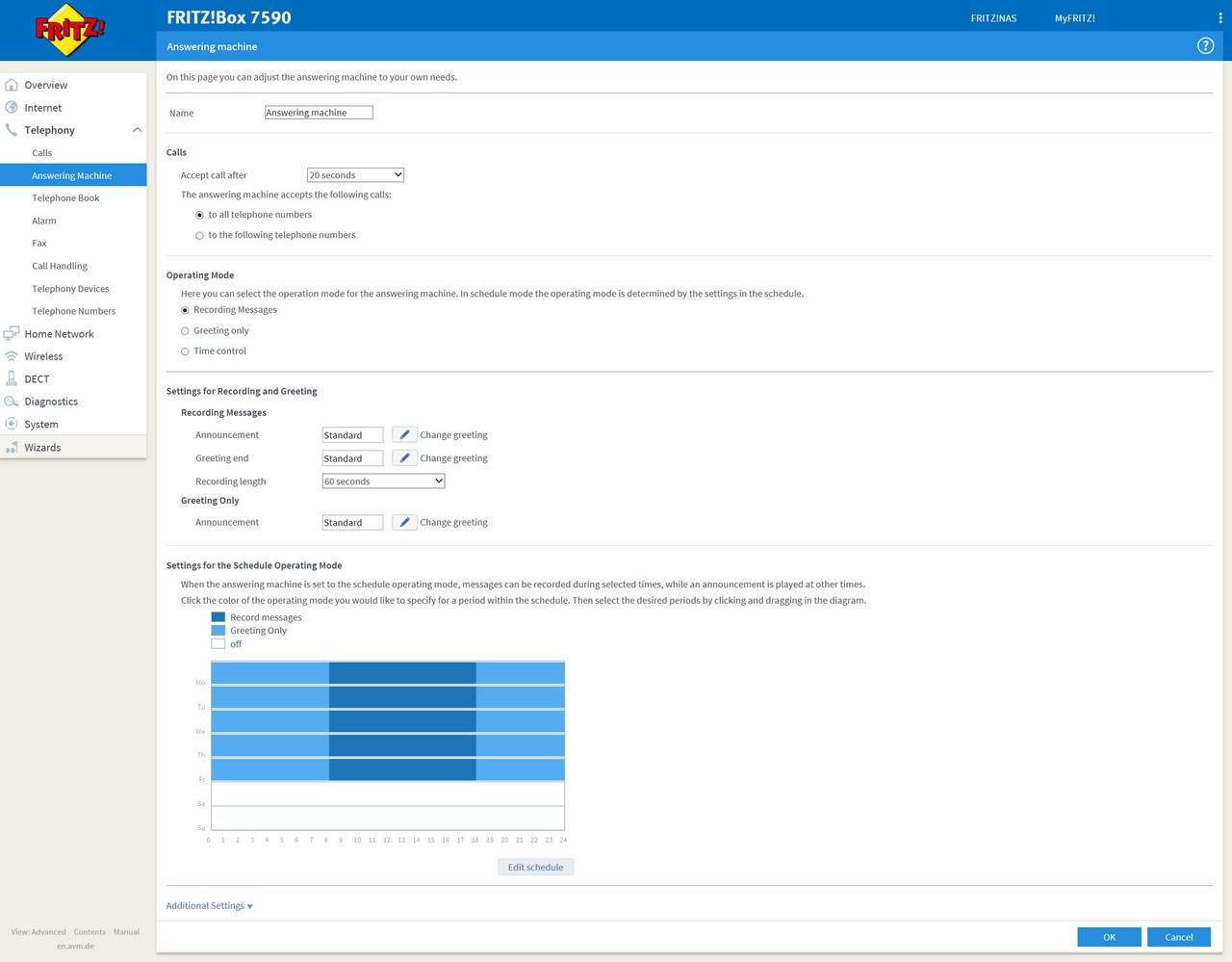1232x962 pixels.
Task: Click the Diagnostics icon
Action: click(x=12, y=402)
